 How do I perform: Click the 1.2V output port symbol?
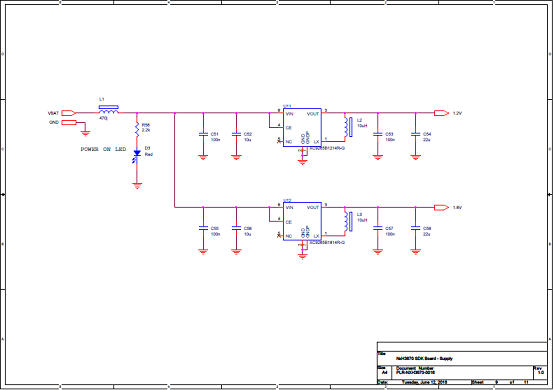441,113
